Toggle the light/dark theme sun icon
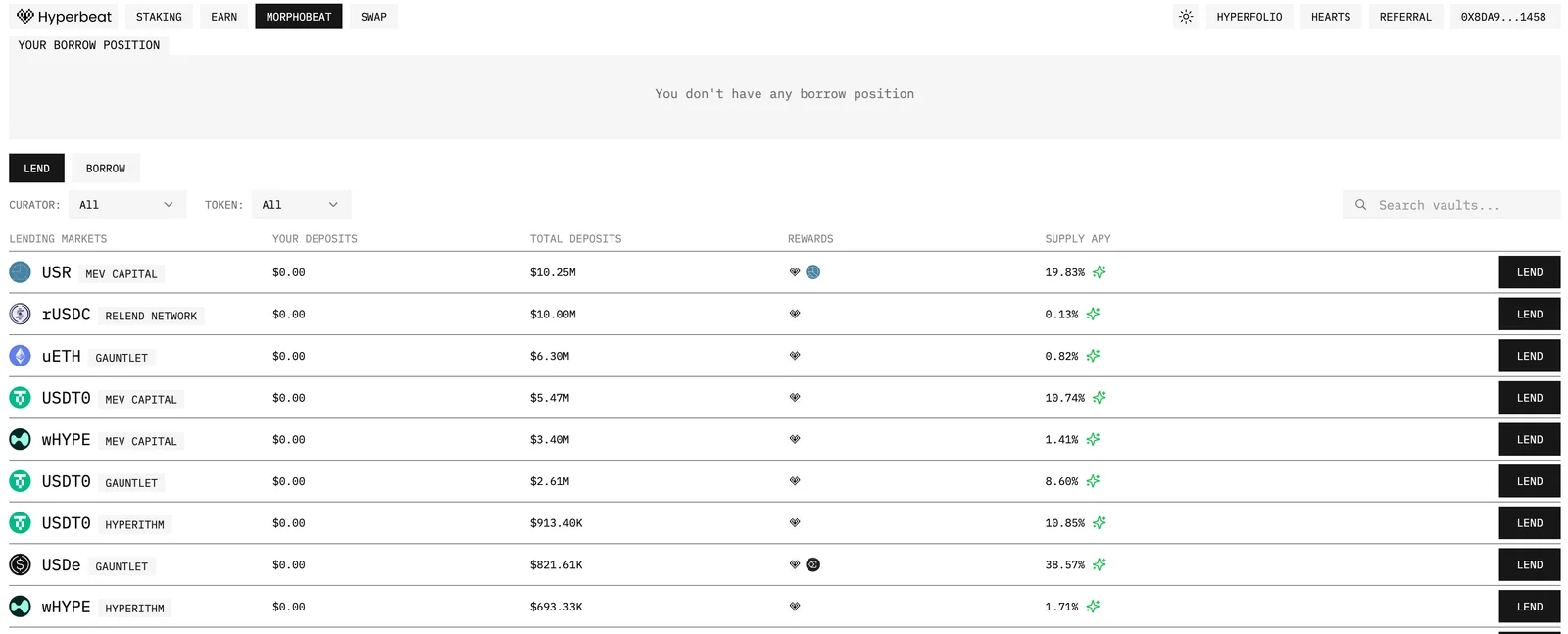 (x=1186, y=17)
